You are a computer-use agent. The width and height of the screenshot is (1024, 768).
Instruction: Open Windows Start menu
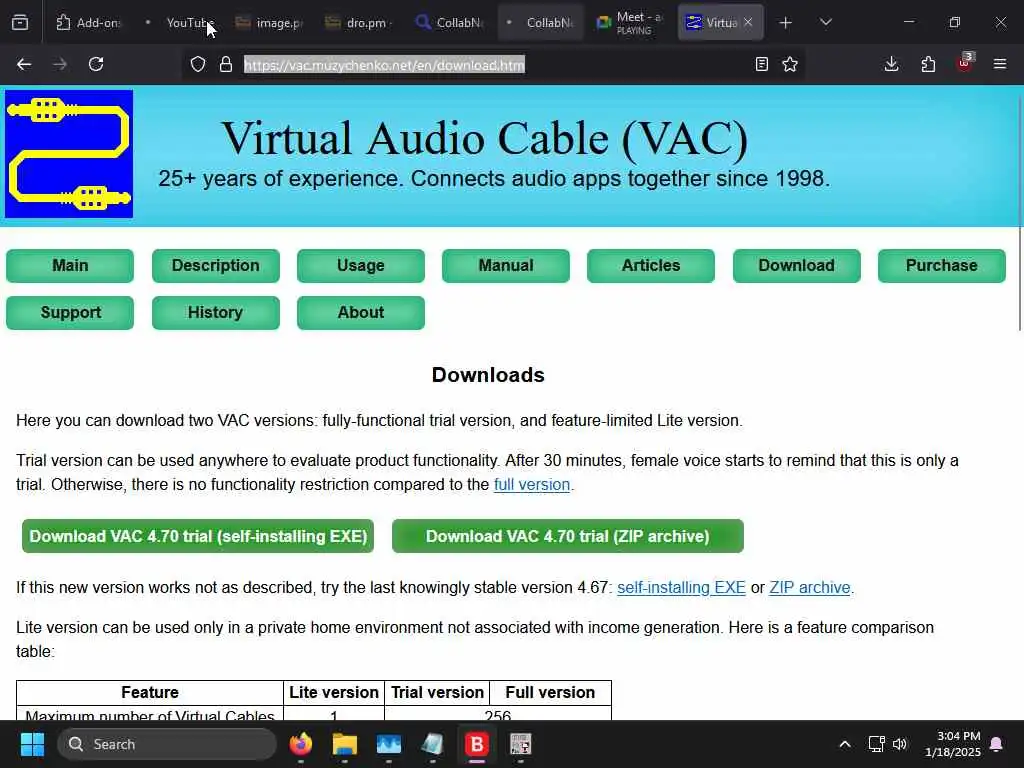32,744
